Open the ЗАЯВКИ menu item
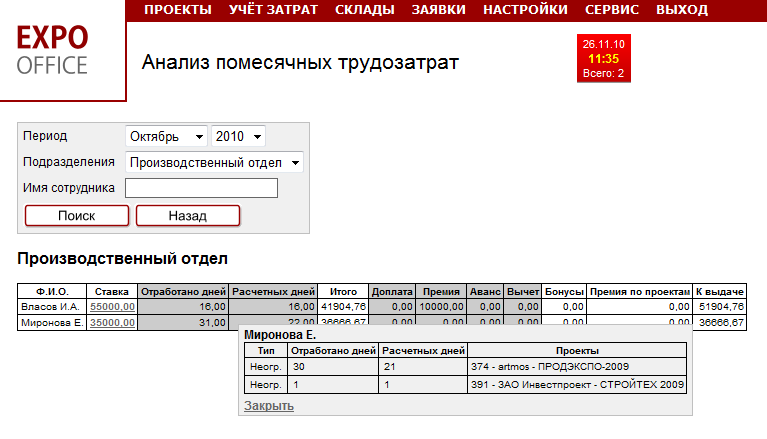The height and width of the screenshot is (439, 767). [x=440, y=10]
